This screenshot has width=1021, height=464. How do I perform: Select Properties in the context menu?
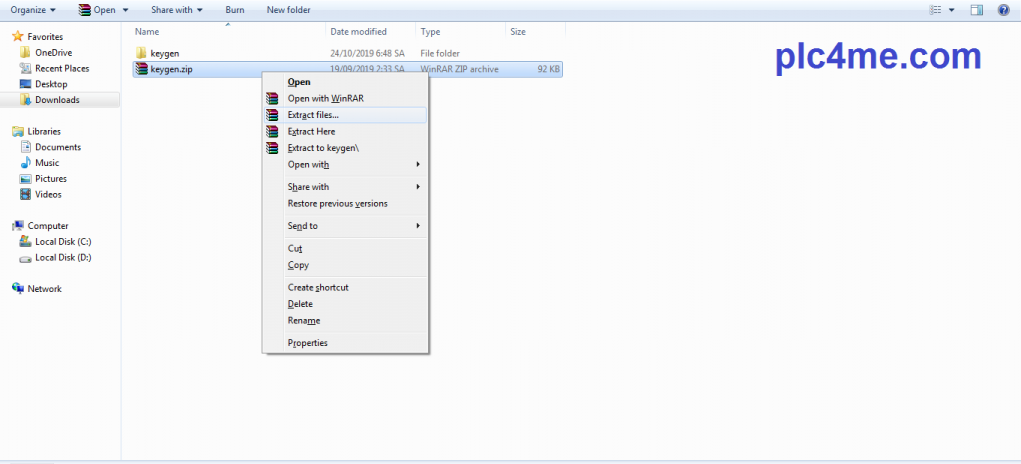click(307, 343)
